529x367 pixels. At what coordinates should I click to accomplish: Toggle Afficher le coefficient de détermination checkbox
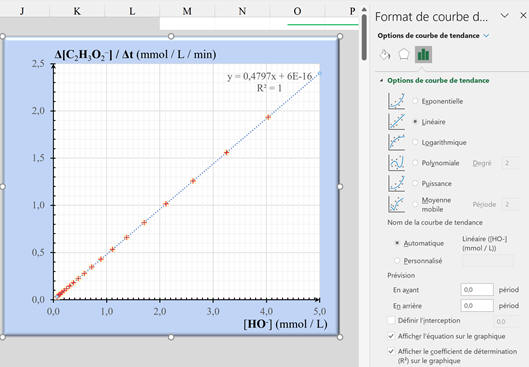coord(391,351)
